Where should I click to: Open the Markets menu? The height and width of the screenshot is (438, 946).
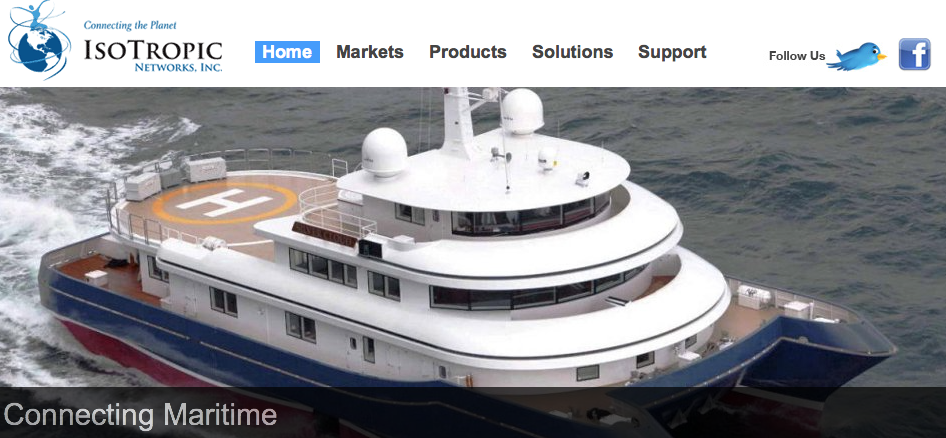tap(370, 52)
